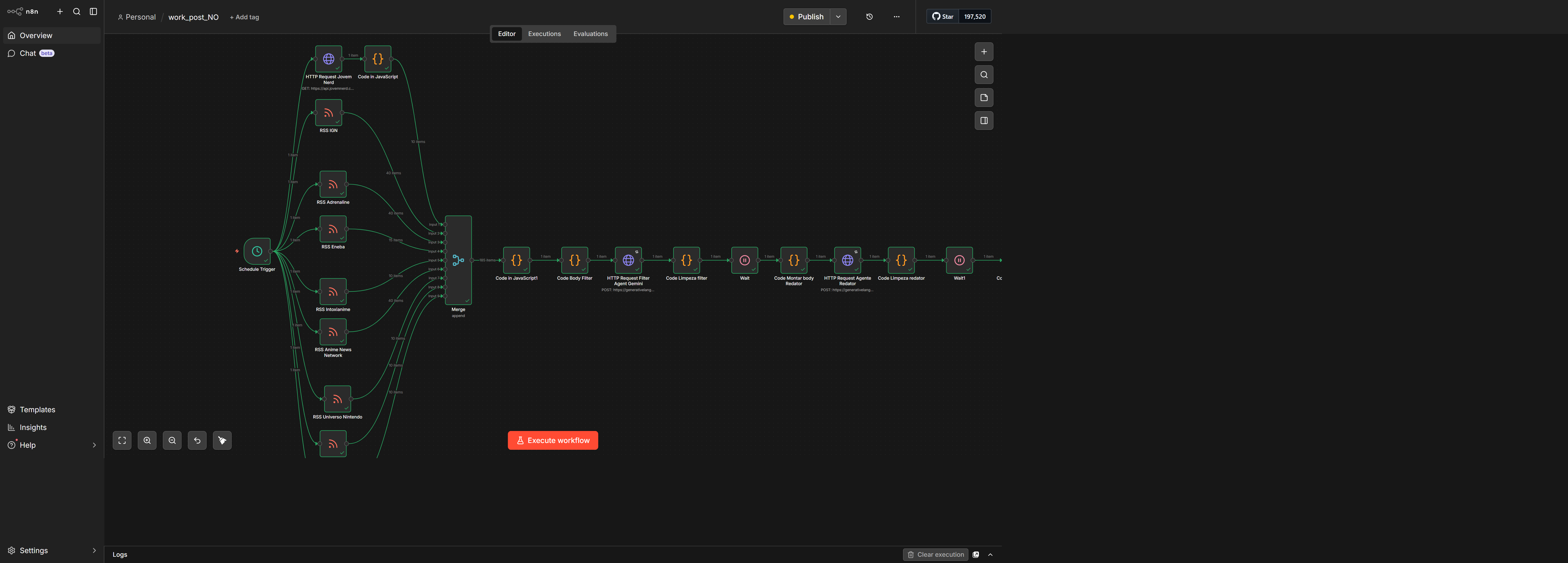Select the Merge node
This screenshot has height=563, width=1568.
(x=458, y=261)
